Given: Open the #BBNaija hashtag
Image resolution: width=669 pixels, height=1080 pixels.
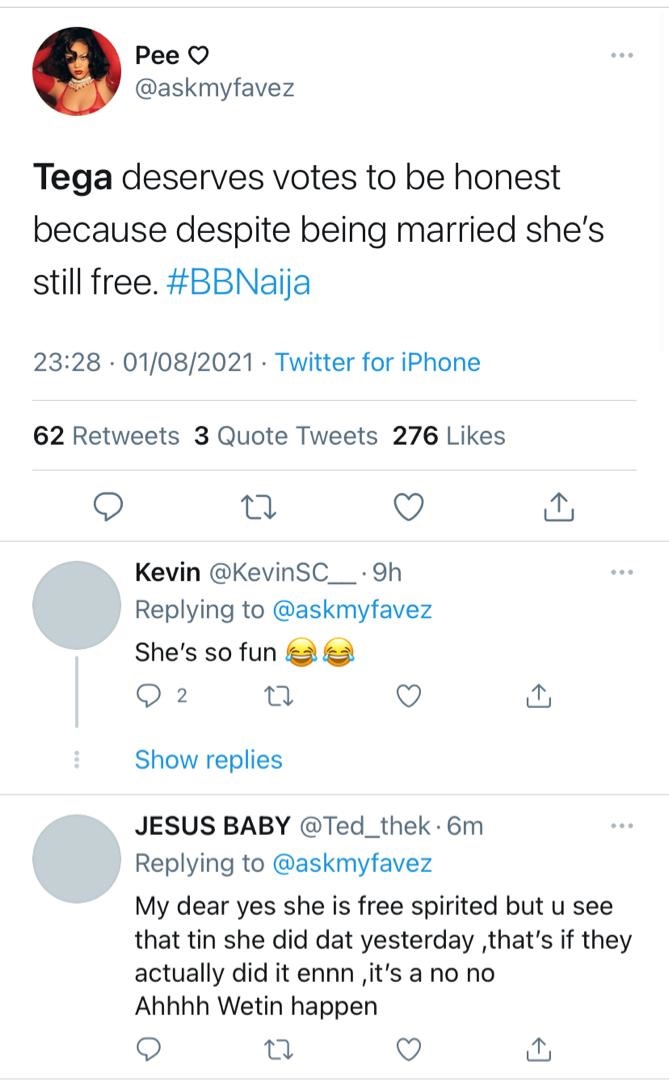Looking at the screenshot, I should point(239,283).
